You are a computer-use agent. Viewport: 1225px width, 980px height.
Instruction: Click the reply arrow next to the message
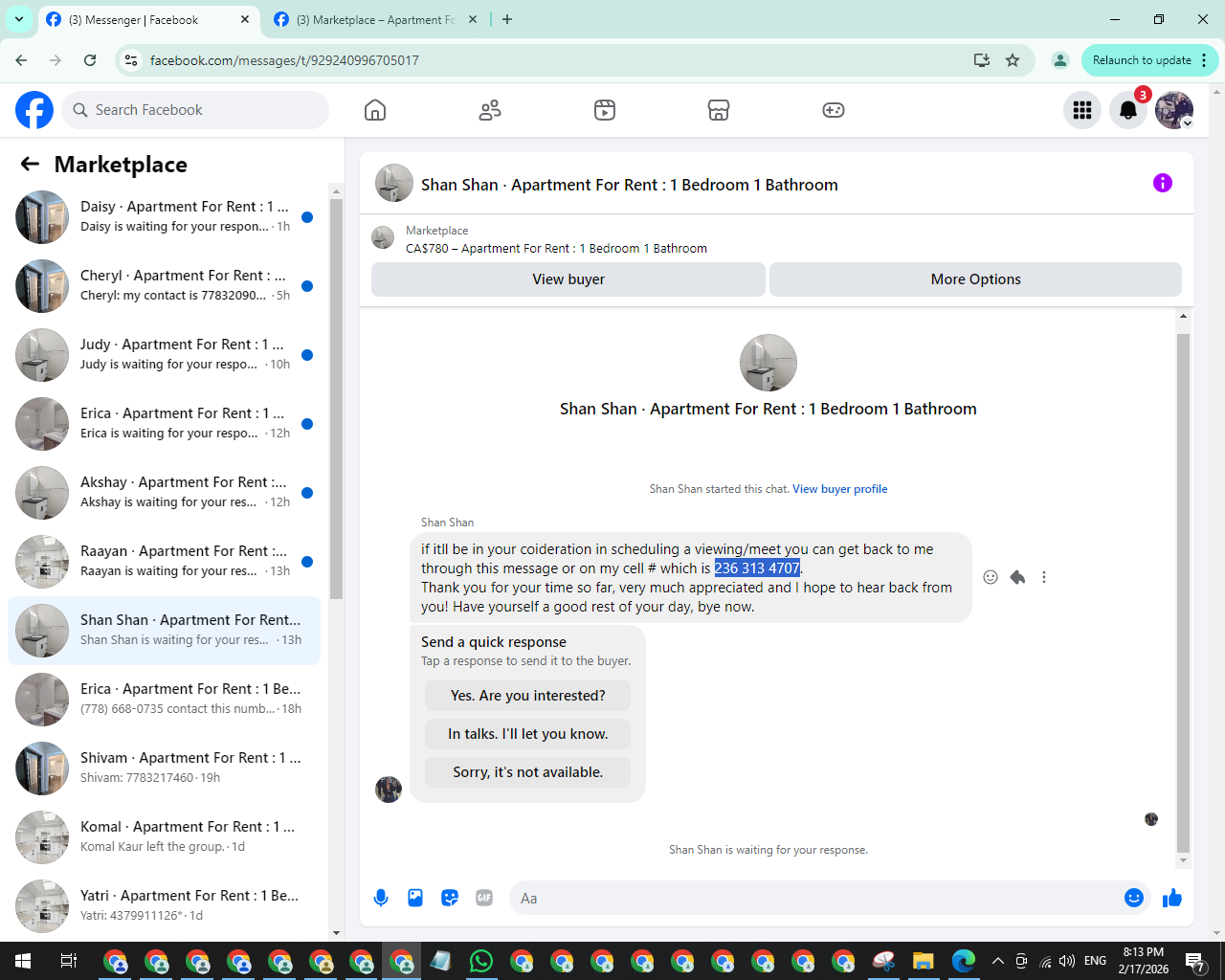1017,577
